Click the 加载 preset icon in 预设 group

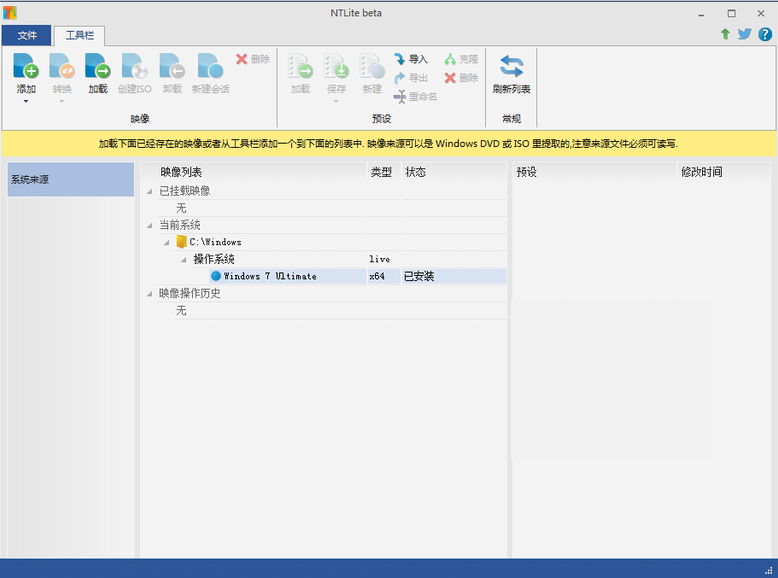[x=300, y=66]
